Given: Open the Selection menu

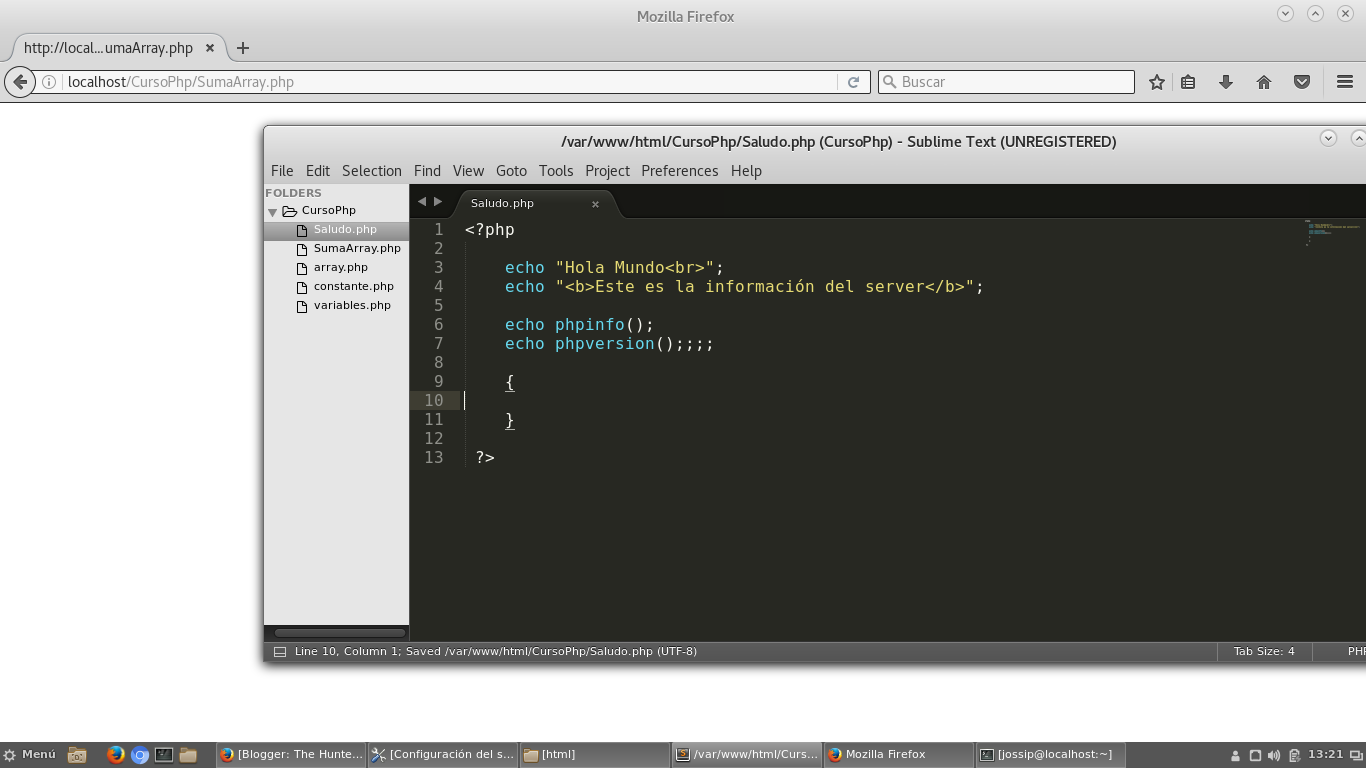Looking at the screenshot, I should (x=372, y=171).
